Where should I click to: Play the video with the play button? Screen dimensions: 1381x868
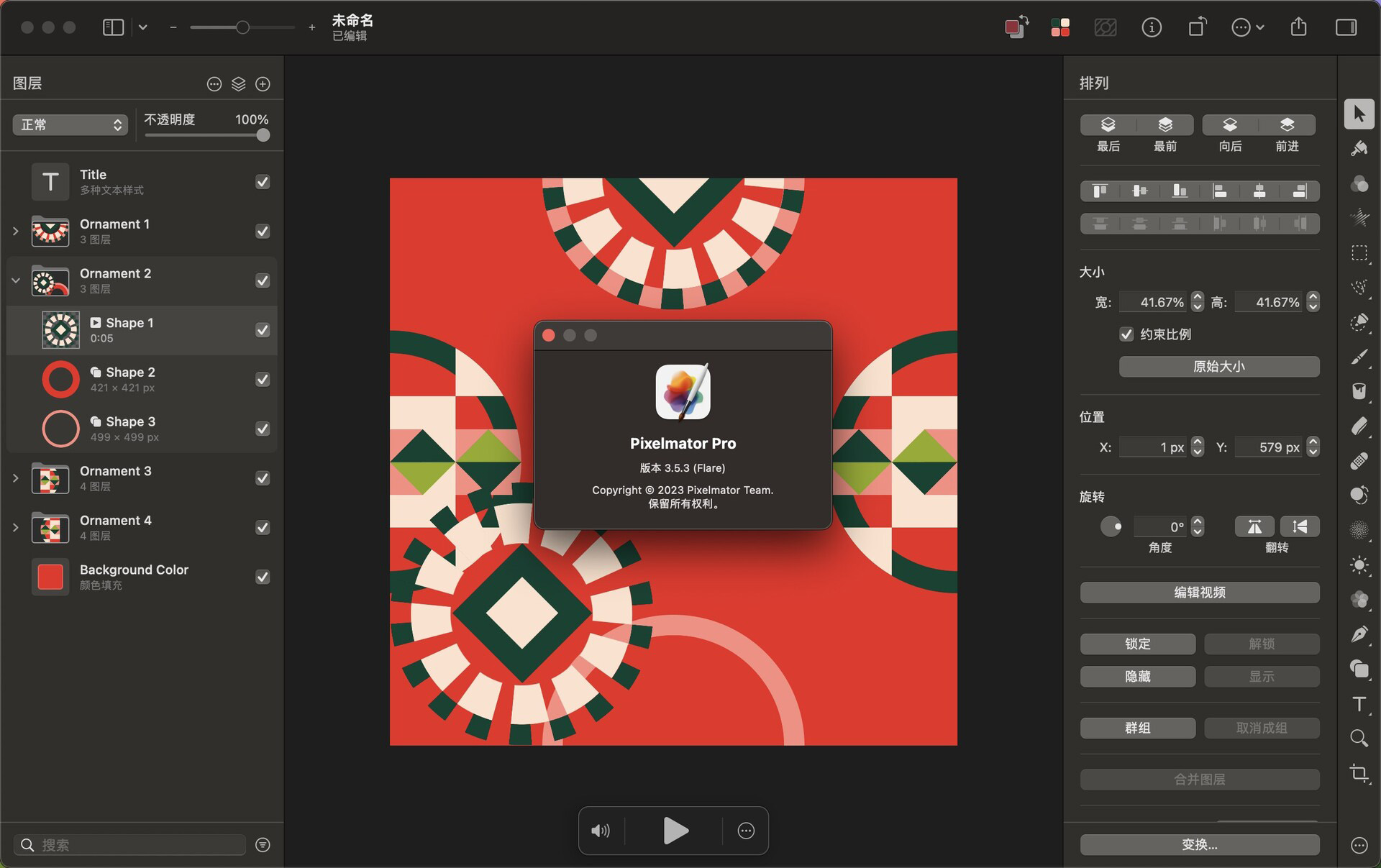(x=675, y=831)
